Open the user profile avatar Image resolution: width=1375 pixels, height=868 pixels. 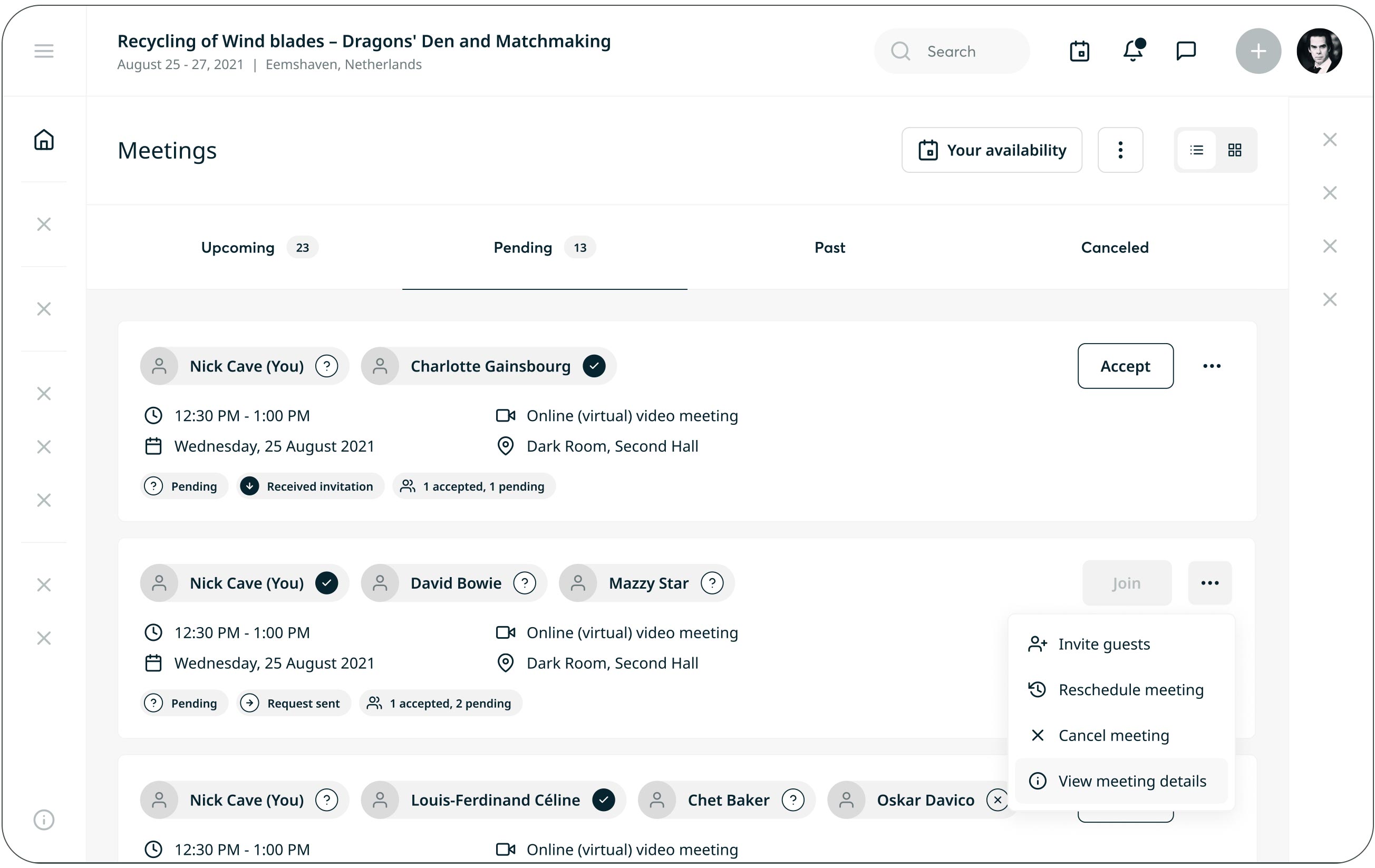coord(1319,51)
